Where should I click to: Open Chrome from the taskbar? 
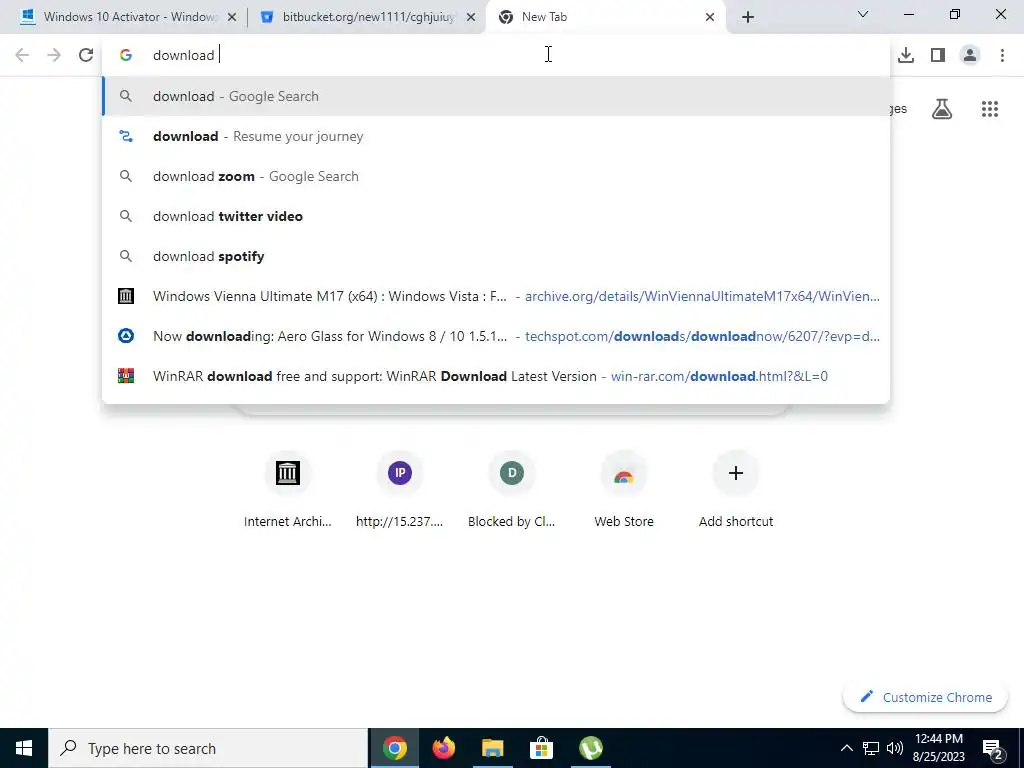(x=394, y=748)
